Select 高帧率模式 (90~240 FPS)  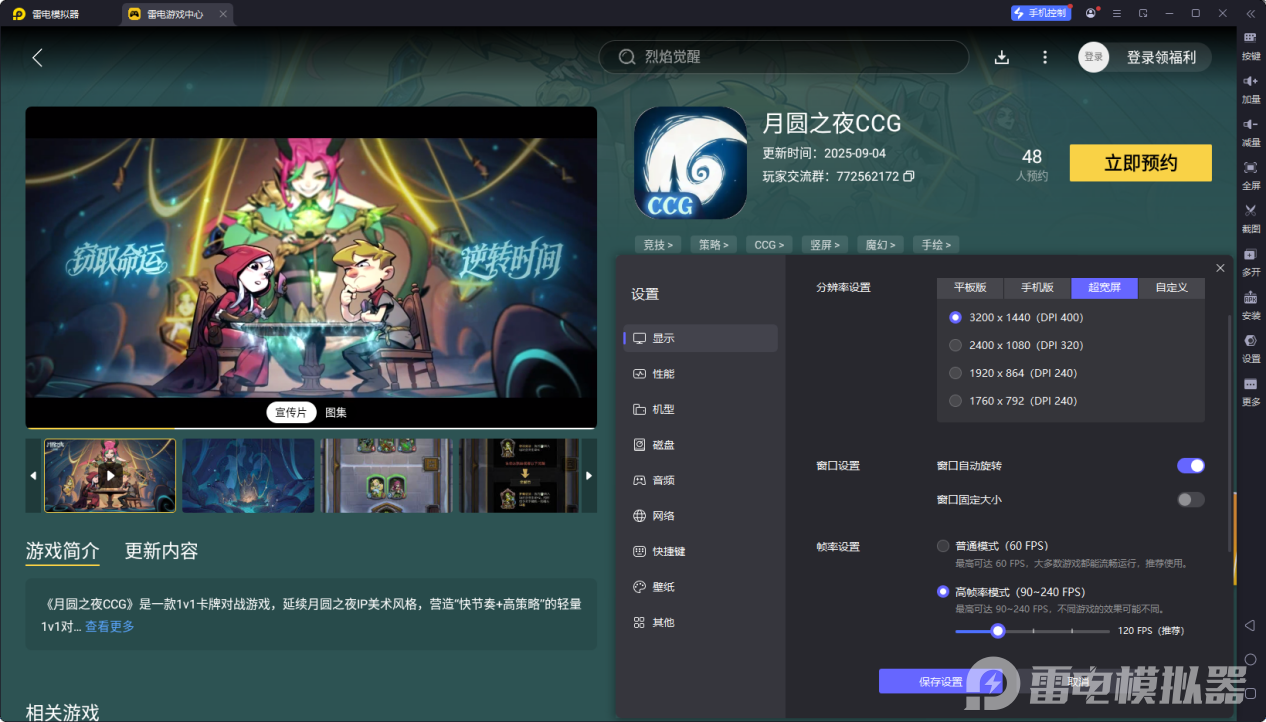[x=943, y=592]
